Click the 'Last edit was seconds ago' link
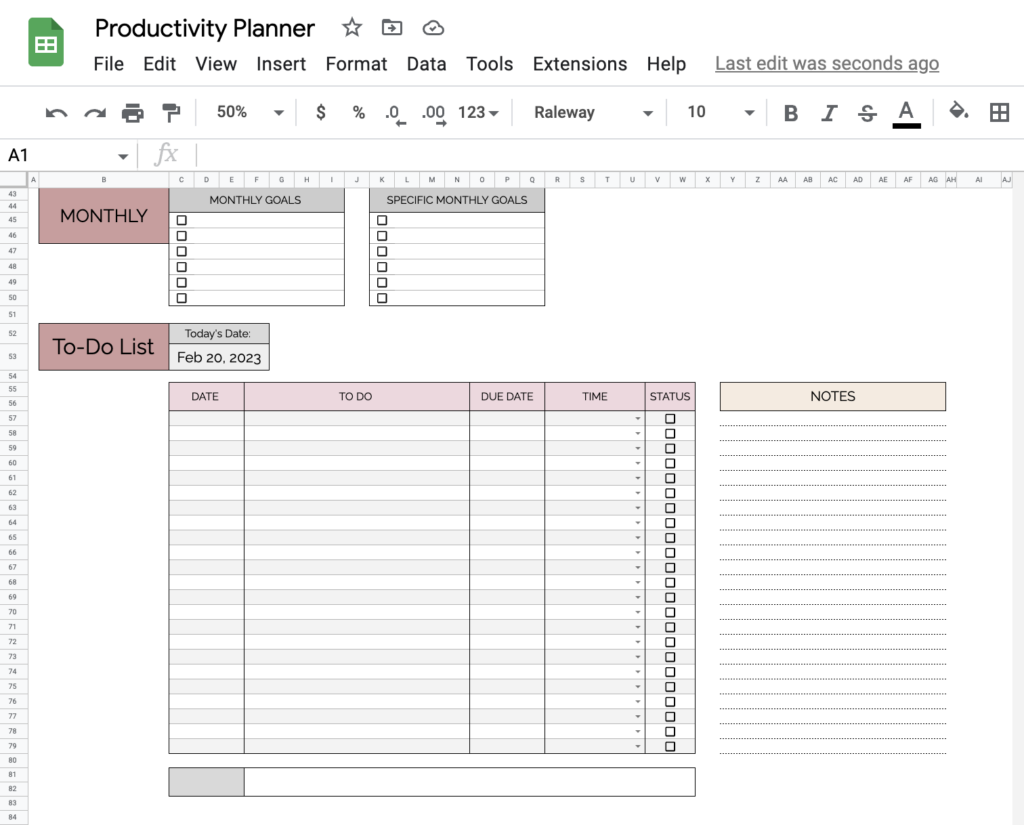 point(826,63)
